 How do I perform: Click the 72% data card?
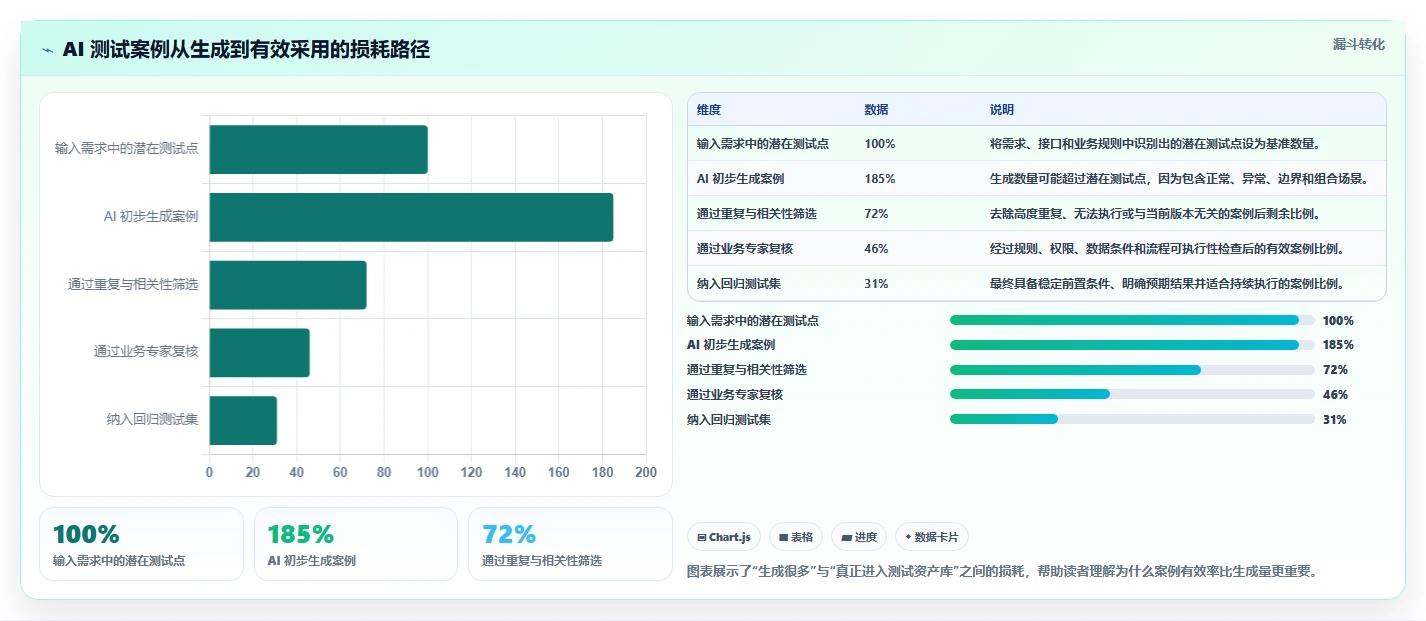[x=570, y=544]
